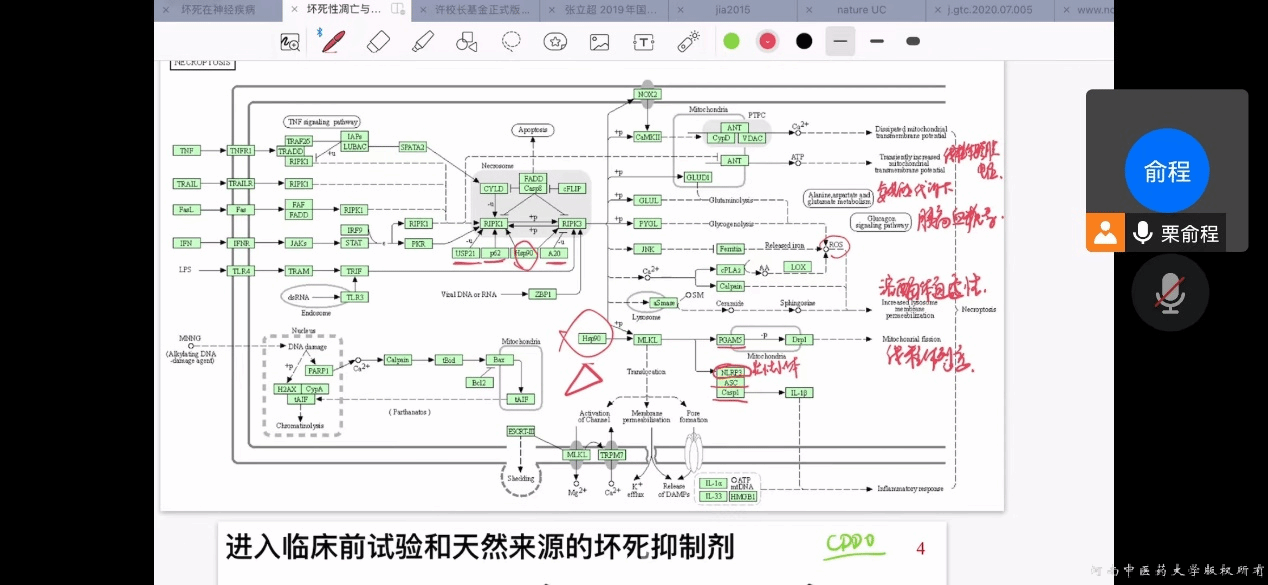Screen dimensions: 1268x585
Task: Close the 坏死在神经疾病 tab
Action: [x=166, y=10]
